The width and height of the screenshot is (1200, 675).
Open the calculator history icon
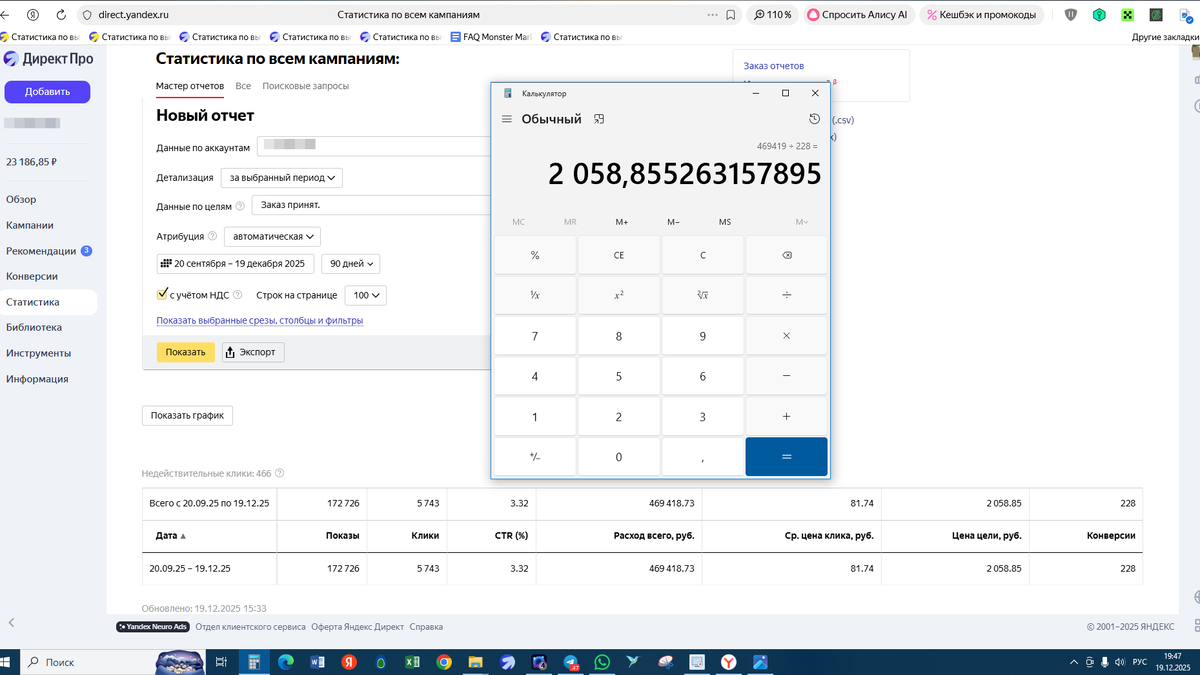pos(815,119)
